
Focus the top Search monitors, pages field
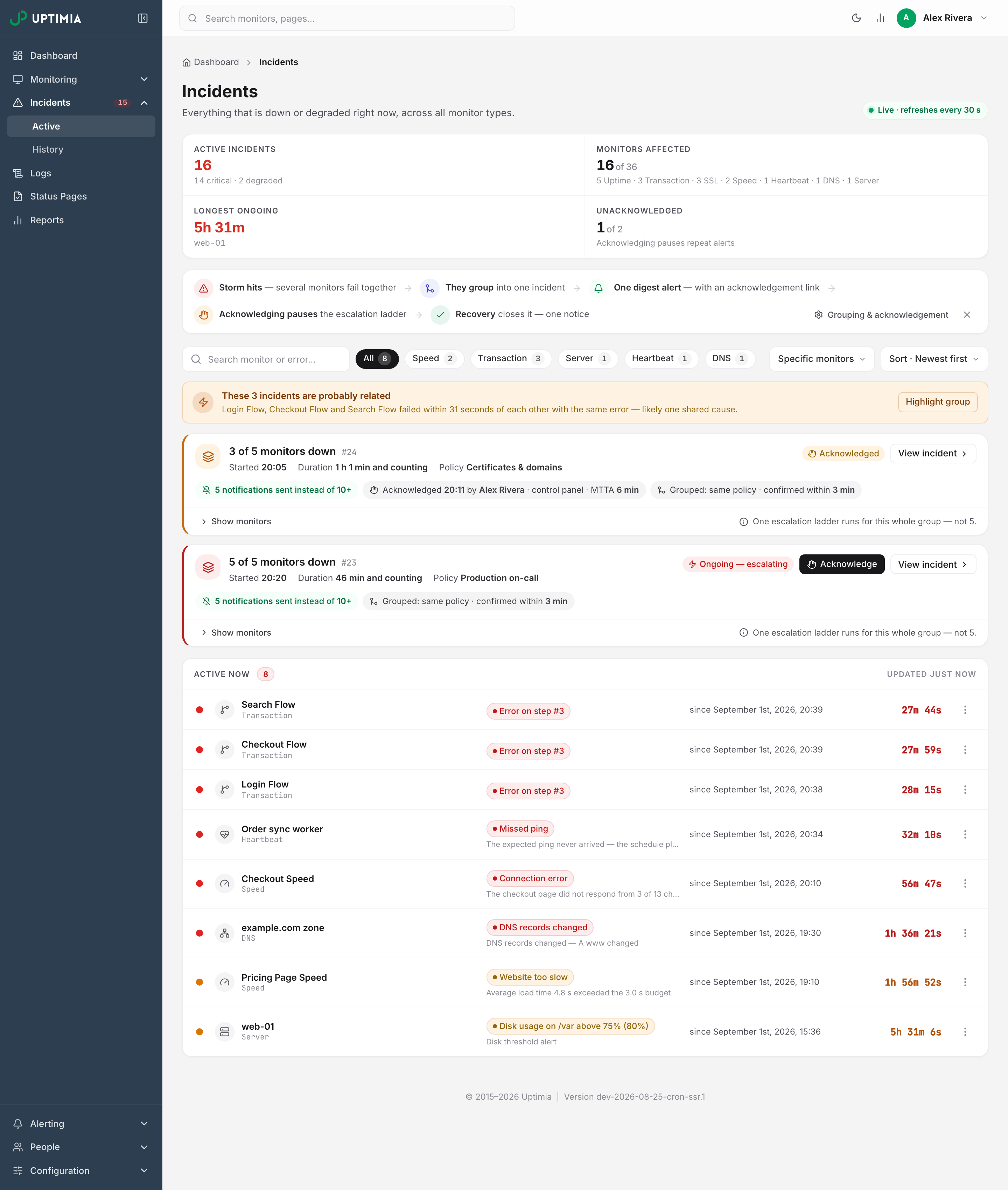coord(347,18)
